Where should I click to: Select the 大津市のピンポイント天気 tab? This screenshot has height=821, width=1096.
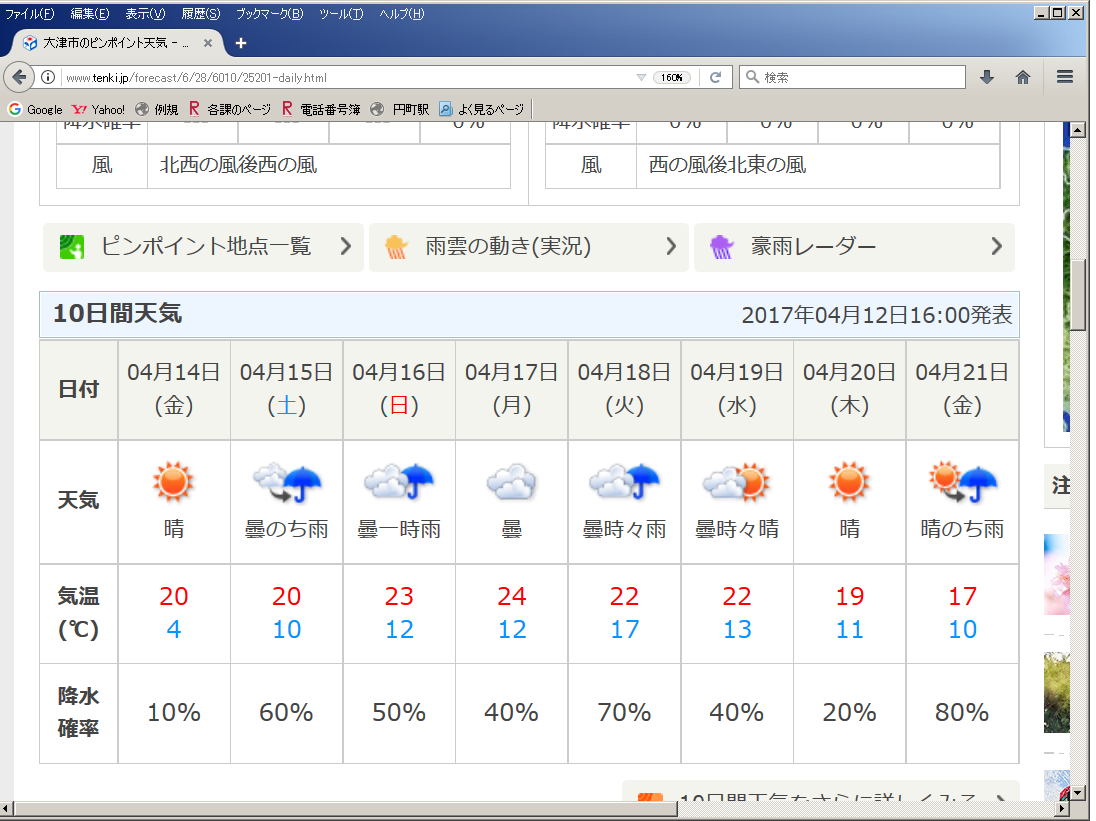115,43
